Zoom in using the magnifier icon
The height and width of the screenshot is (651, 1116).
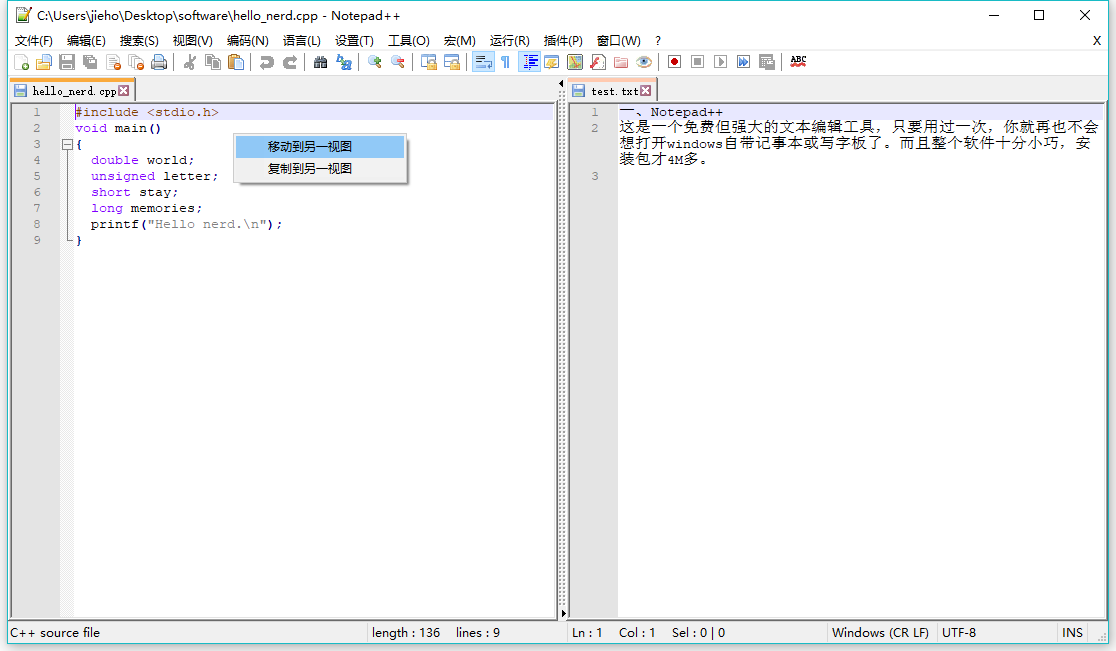click(375, 61)
